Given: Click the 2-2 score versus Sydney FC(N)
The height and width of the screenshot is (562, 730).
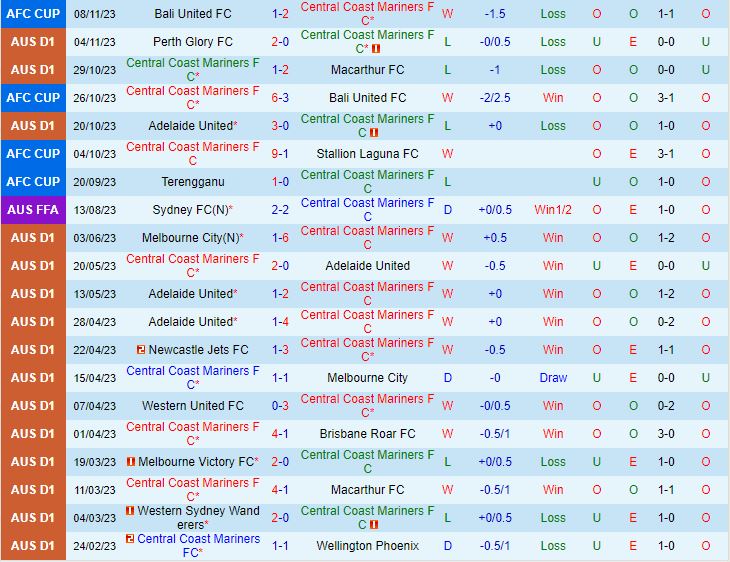Looking at the screenshot, I should pos(280,210).
